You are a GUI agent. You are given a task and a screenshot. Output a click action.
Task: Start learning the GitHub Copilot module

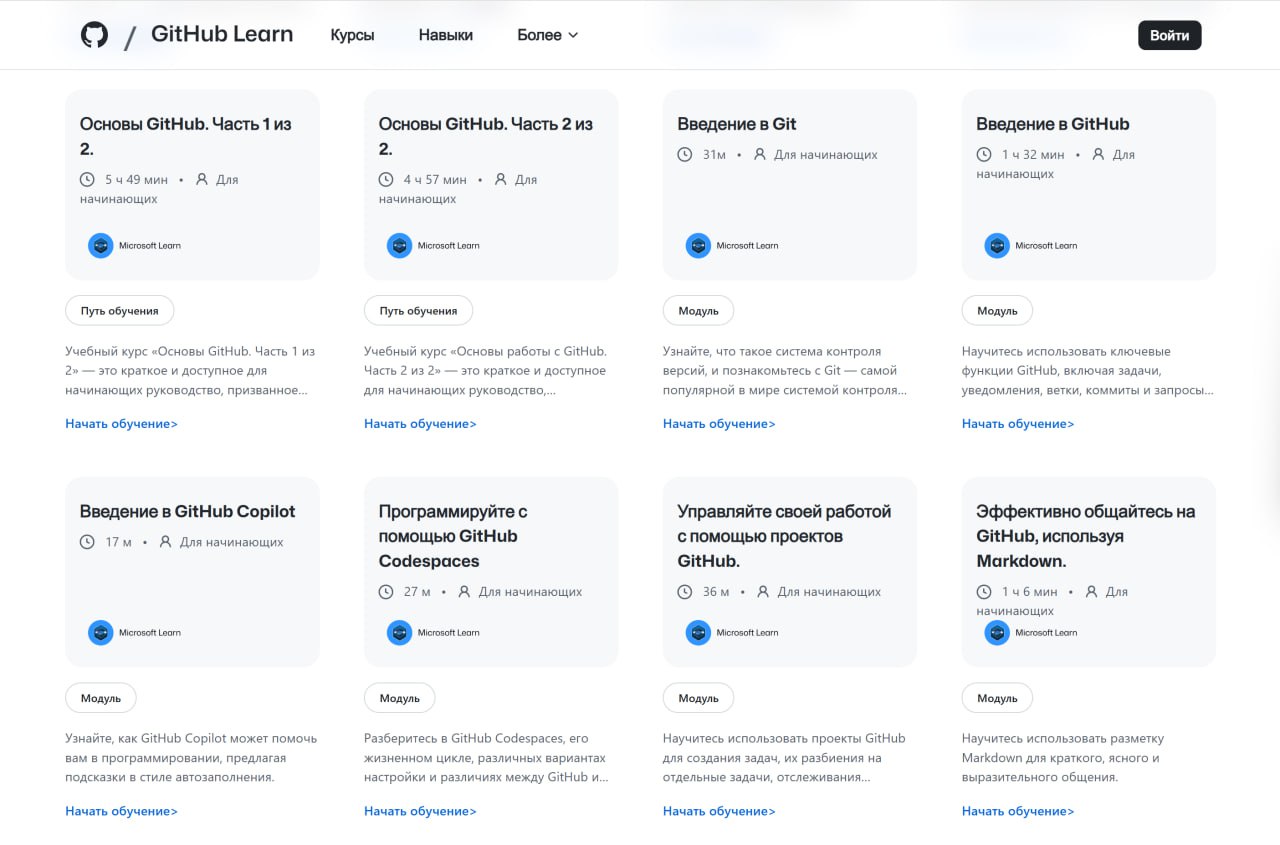pyautogui.click(x=122, y=811)
